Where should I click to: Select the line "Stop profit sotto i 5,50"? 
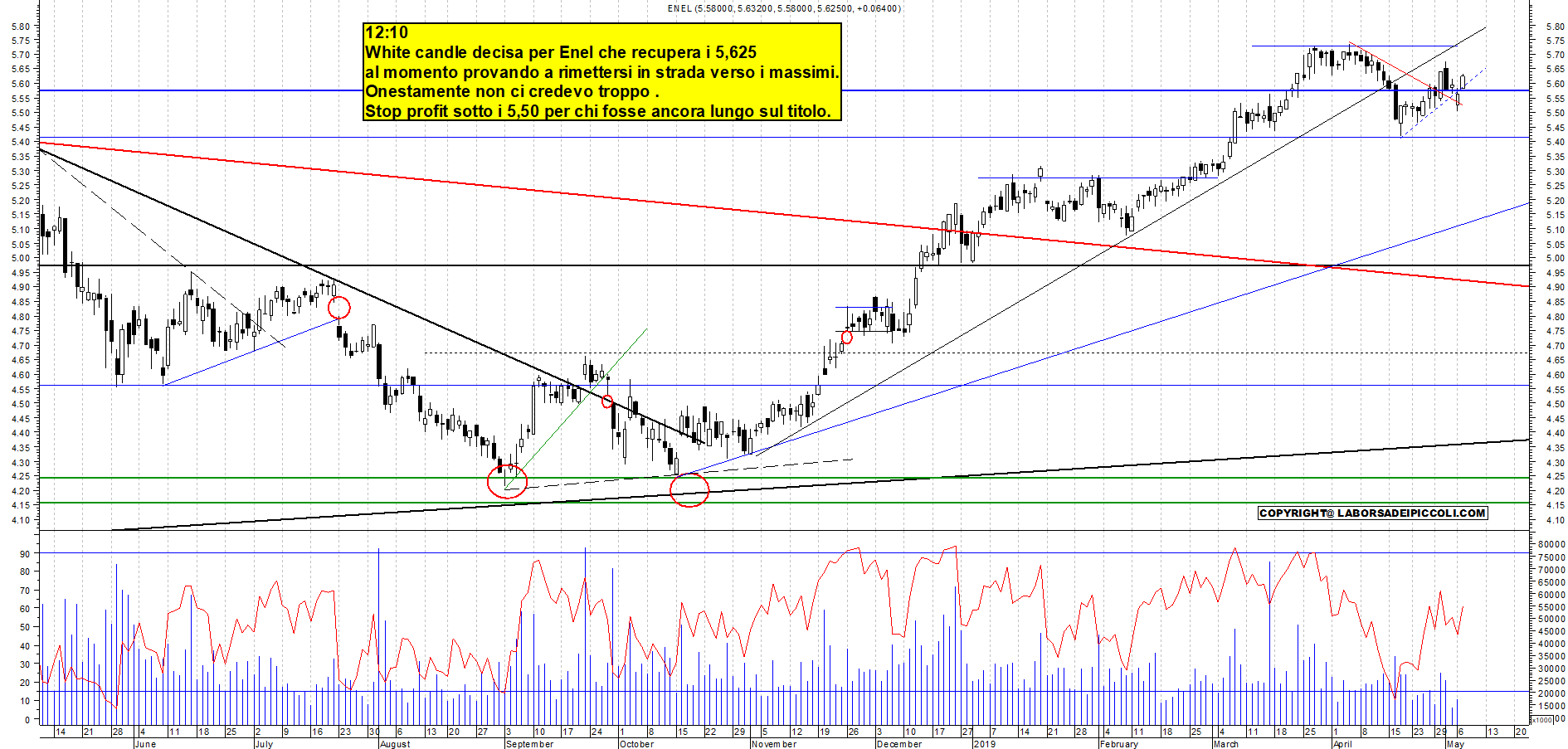(x=598, y=111)
